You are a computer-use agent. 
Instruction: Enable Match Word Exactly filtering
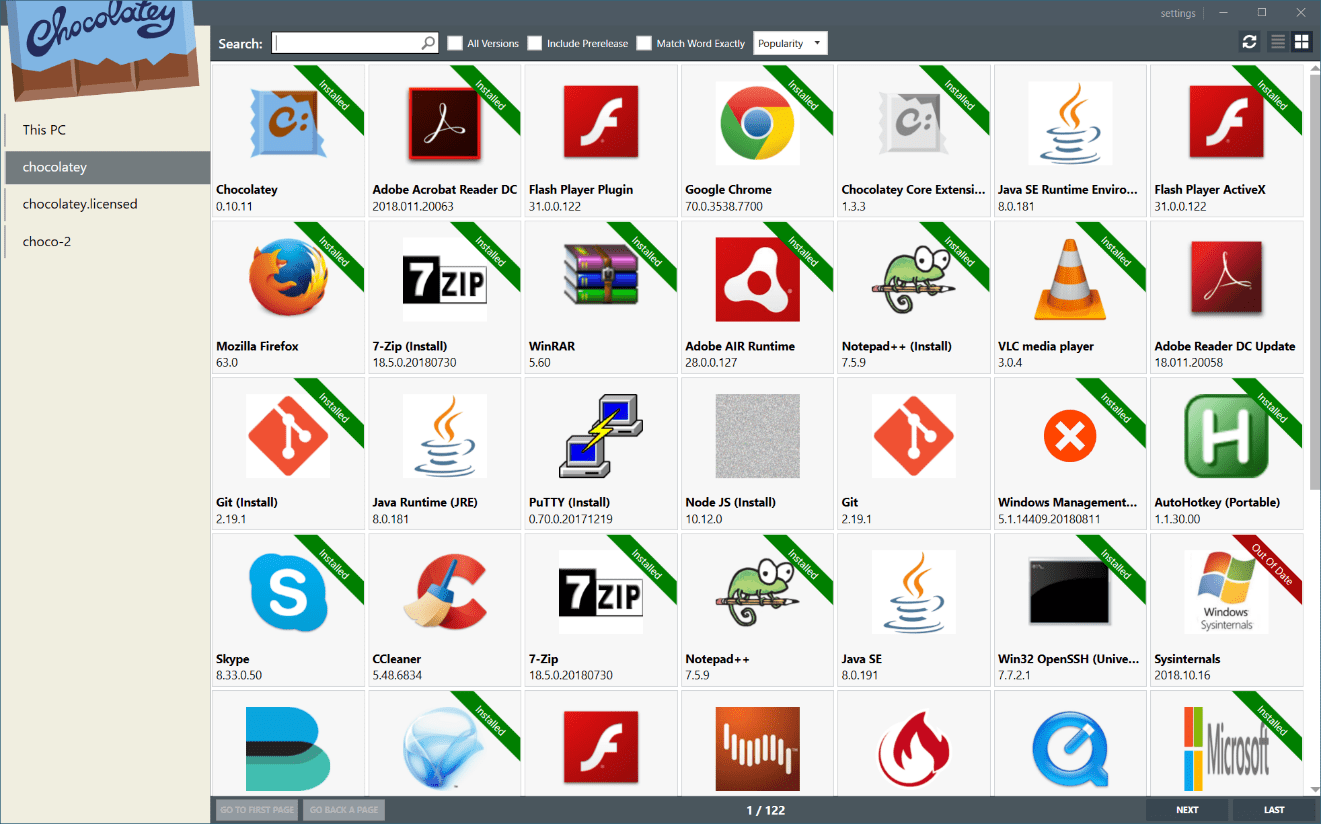pyautogui.click(x=644, y=43)
